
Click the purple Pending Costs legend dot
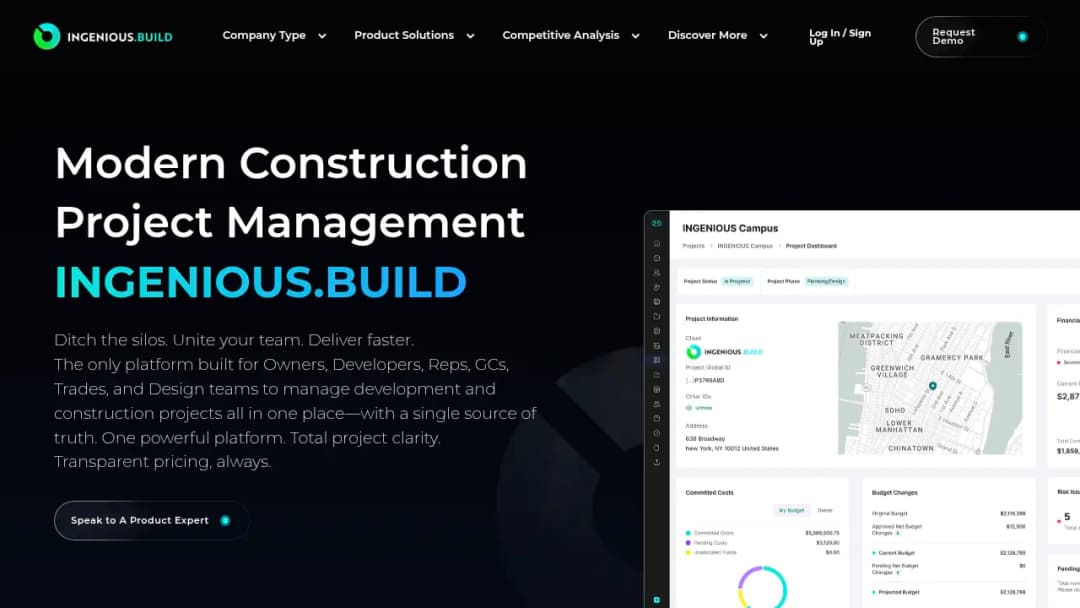(x=688, y=543)
